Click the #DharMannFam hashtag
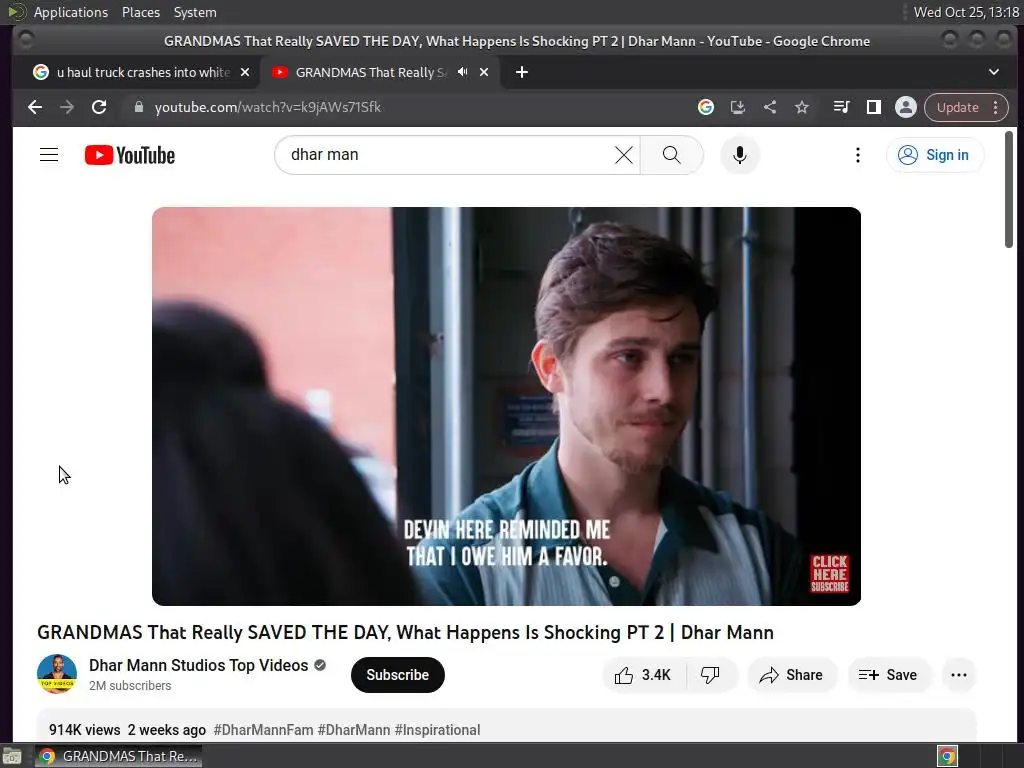This screenshot has height=768, width=1024. click(263, 729)
